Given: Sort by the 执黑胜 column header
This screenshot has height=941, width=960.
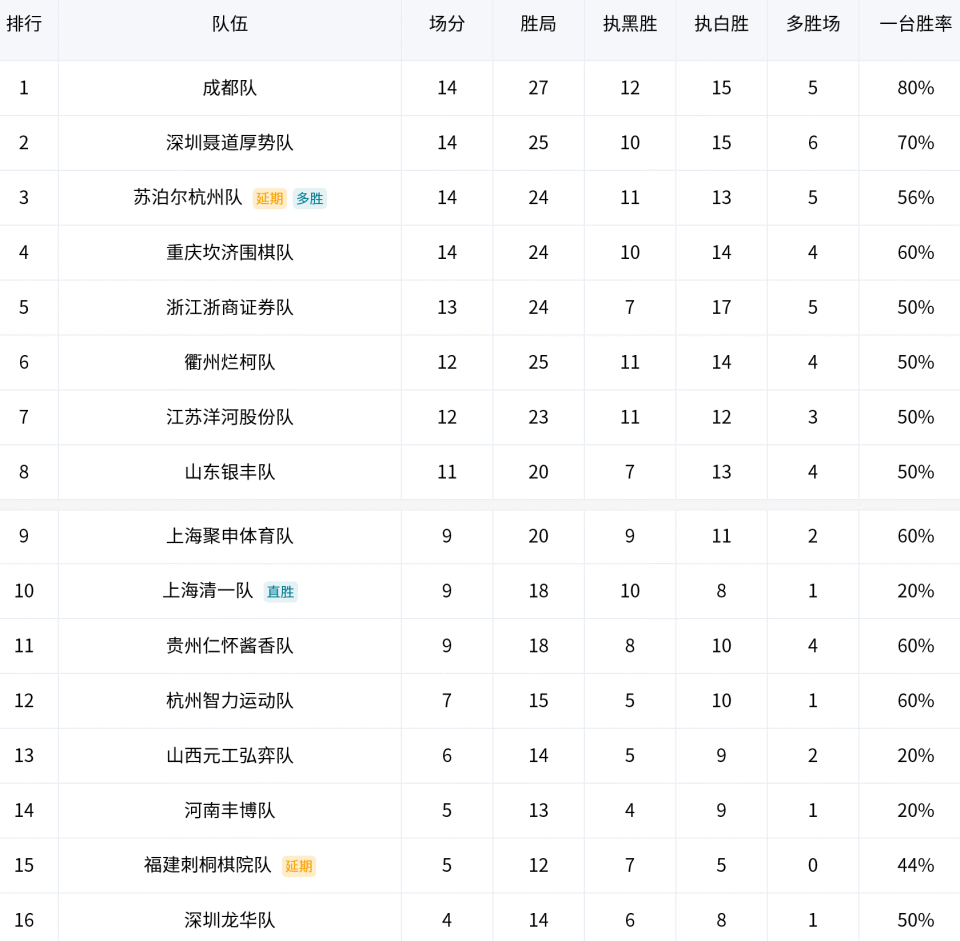Looking at the screenshot, I should [629, 25].
